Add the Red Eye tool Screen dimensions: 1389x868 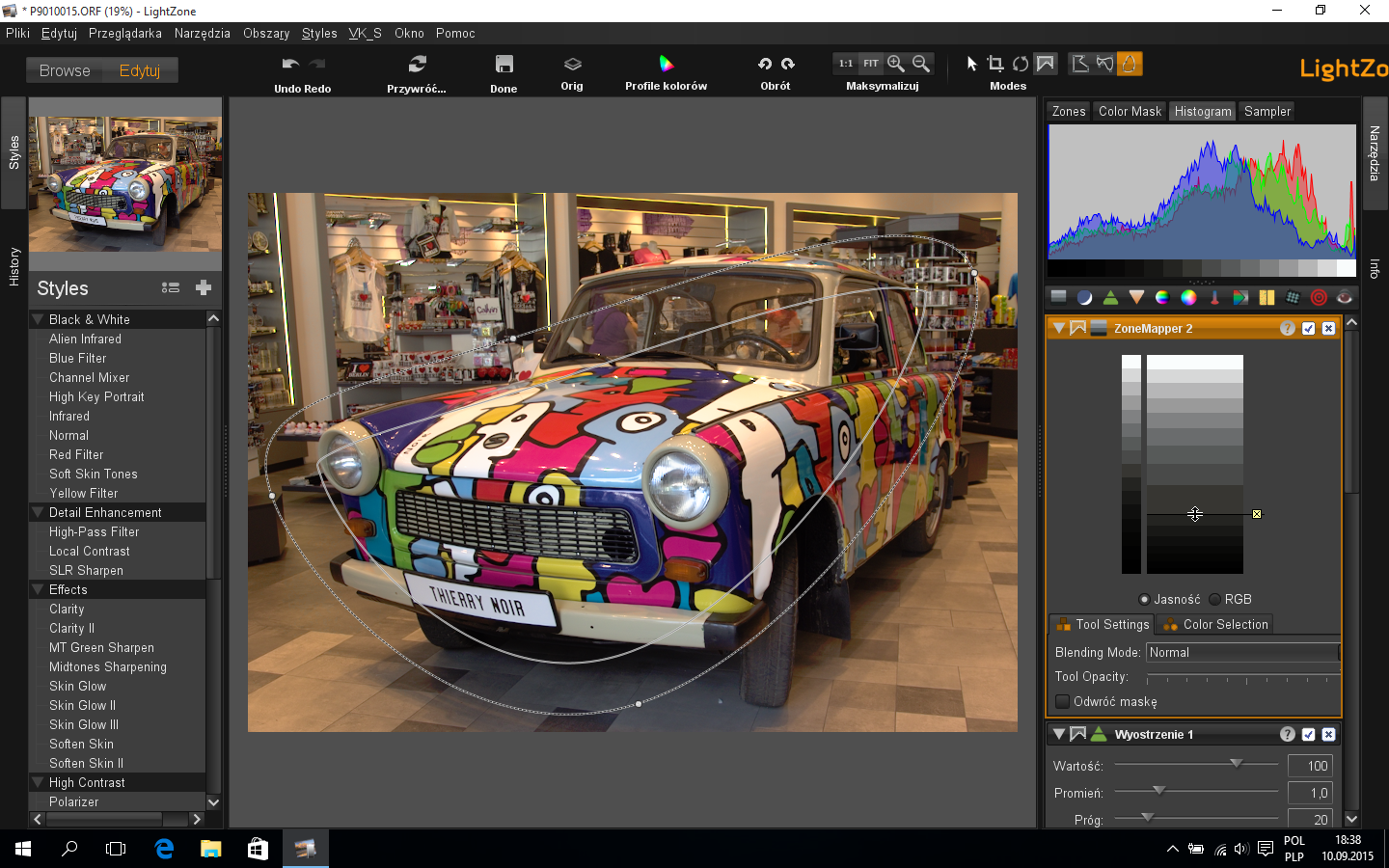[1345, 298]
